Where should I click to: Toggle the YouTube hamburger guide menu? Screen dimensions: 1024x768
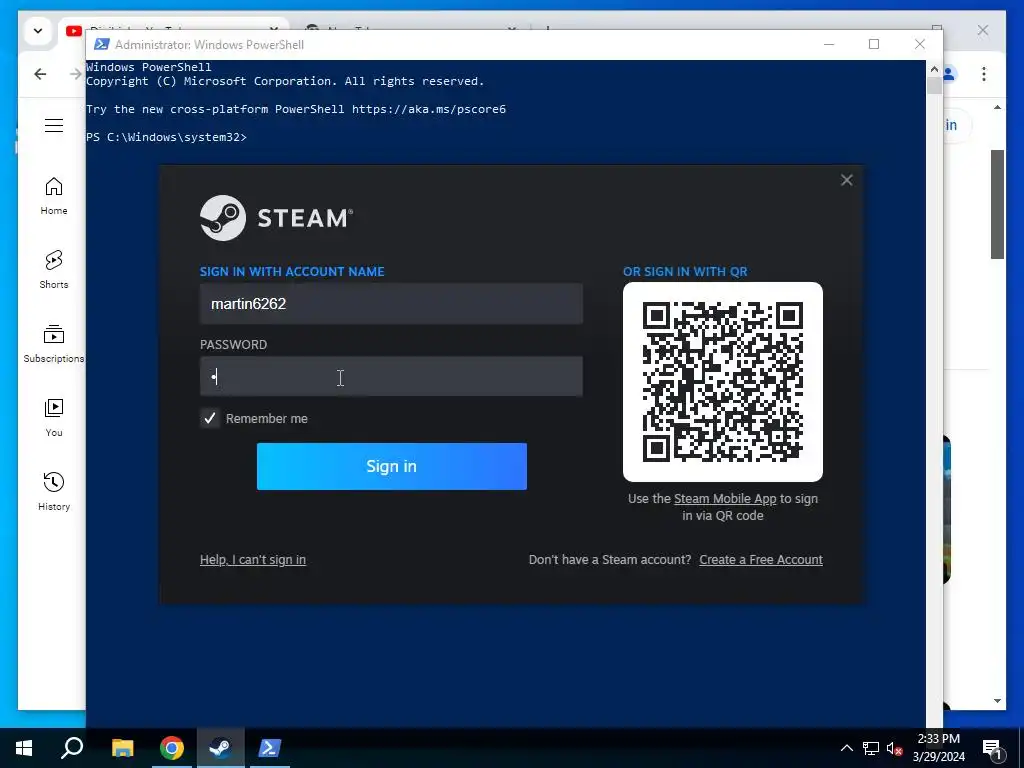[54, 125]
